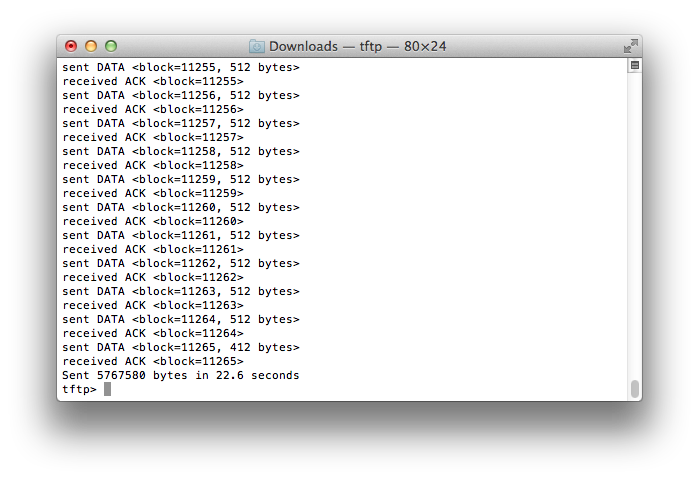Click the window title text Downloads — tftp
This screenshot has height=480, width=699.
click(x=325, y=46)
